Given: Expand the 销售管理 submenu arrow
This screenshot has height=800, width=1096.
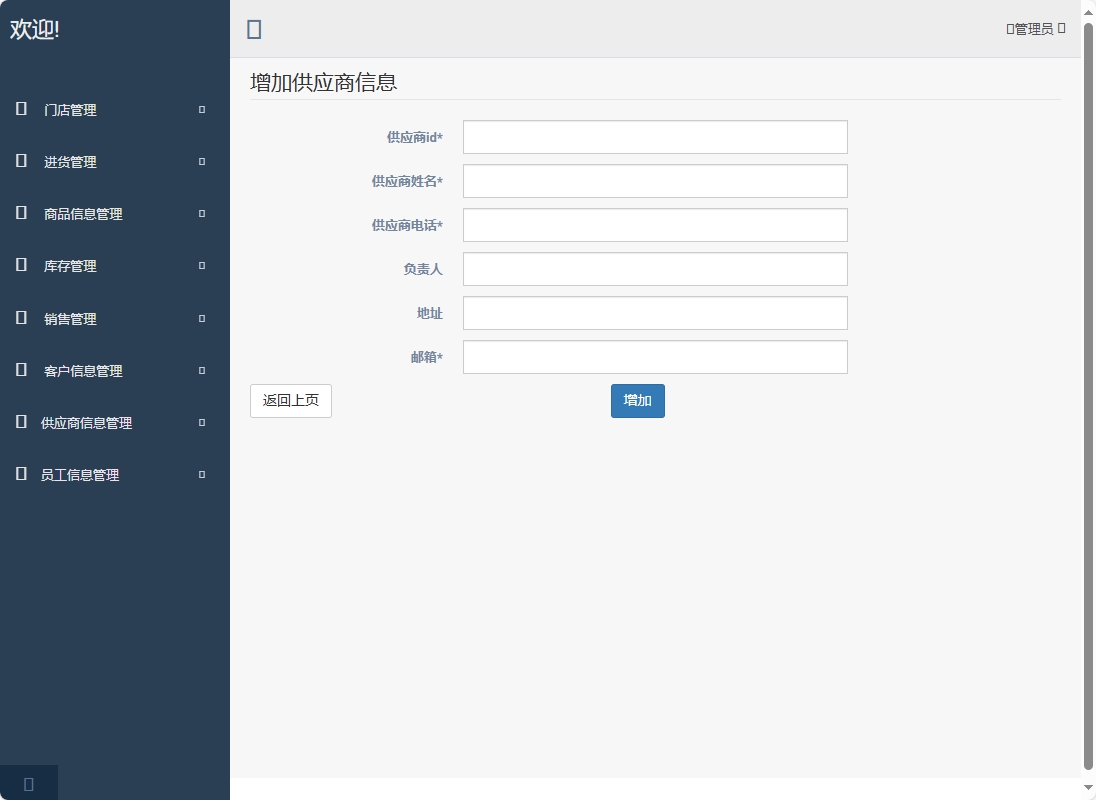Looking at the screenshot, I should 202,319.
